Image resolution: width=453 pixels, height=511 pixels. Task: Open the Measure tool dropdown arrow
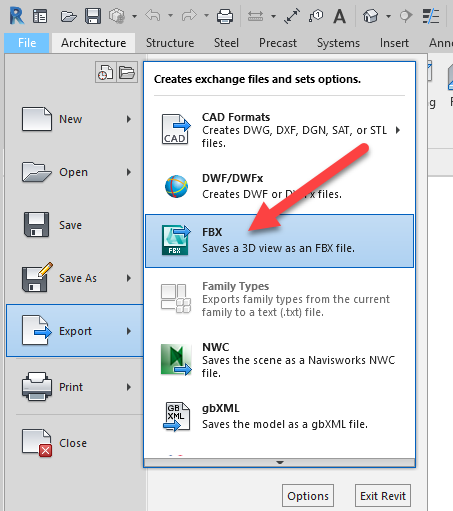[x=273, y=16]
